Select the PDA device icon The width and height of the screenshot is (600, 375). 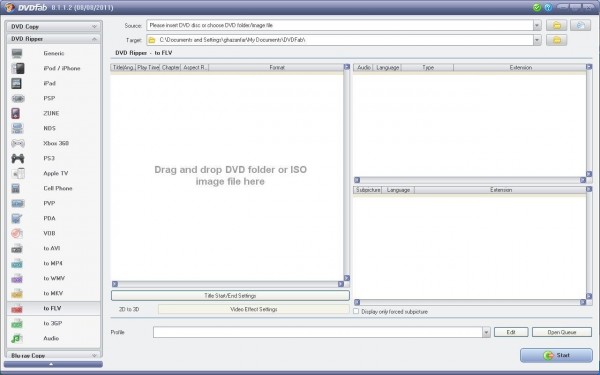point(16,218)
